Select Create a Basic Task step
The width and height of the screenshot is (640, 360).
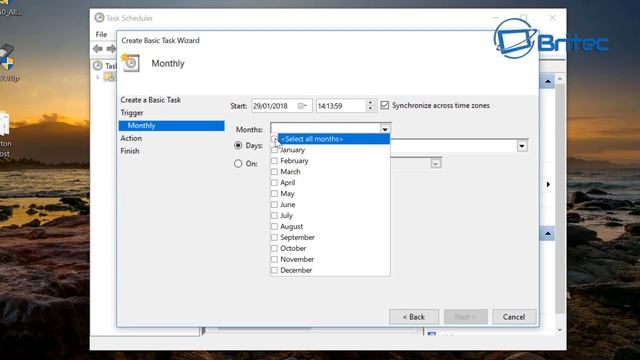[151, 100]
